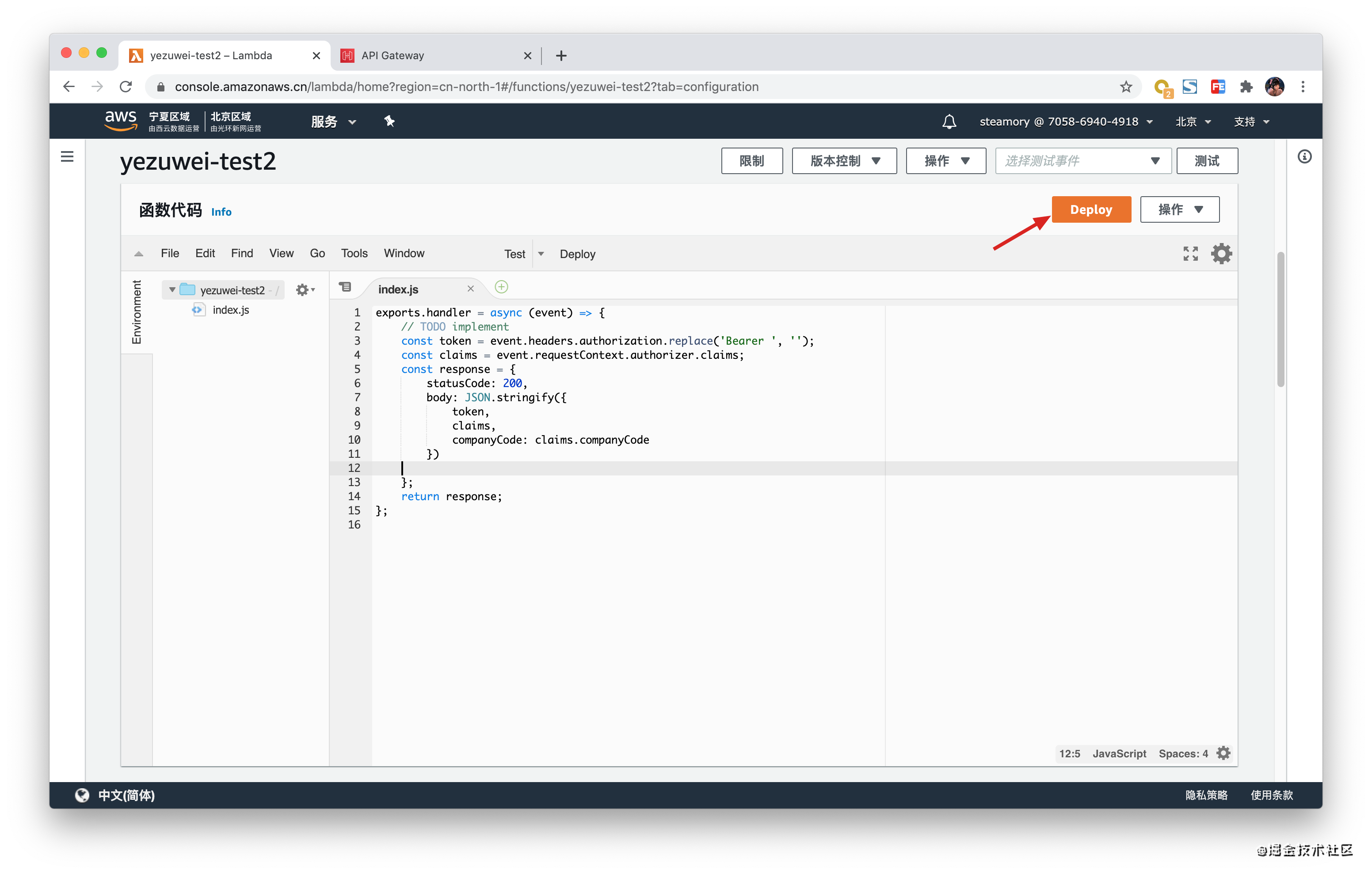
Task: Click the info circle icon on right panel
Action: tap(1304, 157)
